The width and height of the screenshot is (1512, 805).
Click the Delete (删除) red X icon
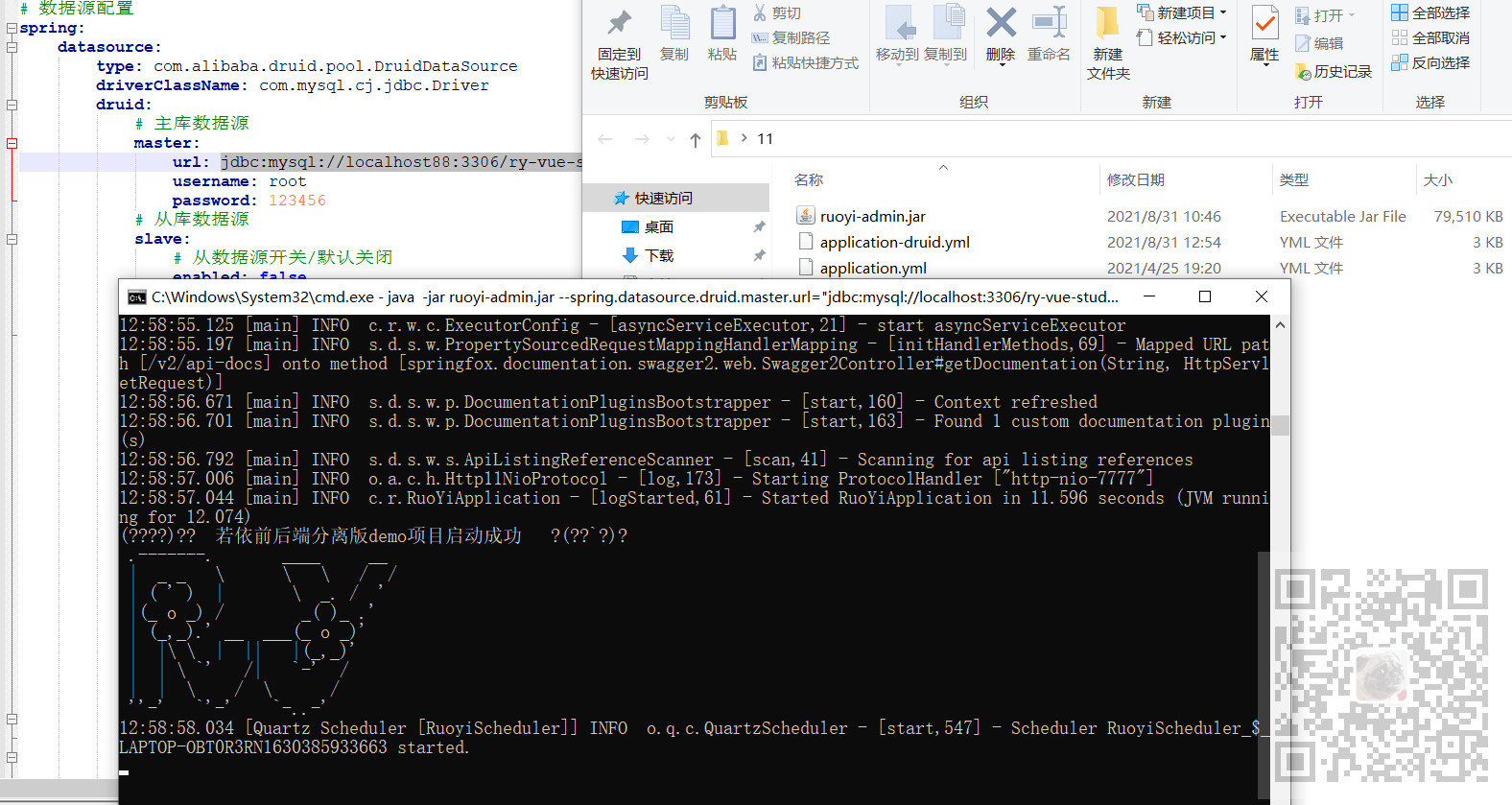1001,23
